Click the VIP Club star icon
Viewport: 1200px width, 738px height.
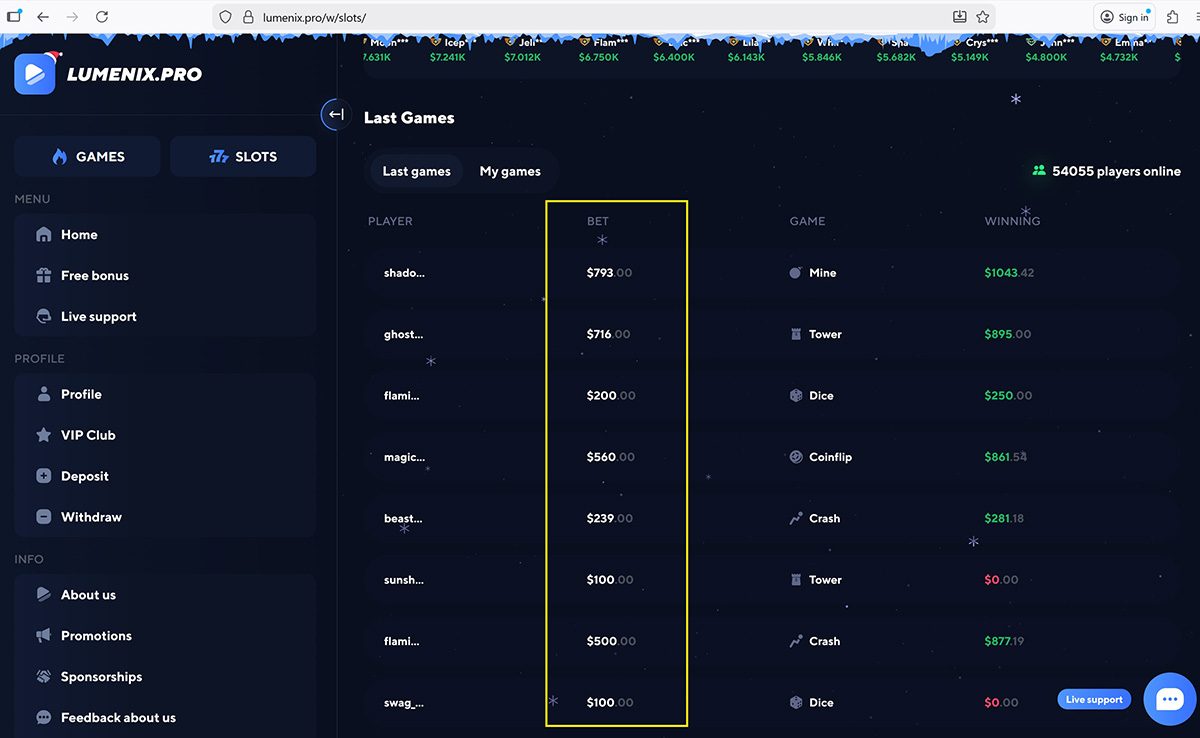(x=43, y=436)
